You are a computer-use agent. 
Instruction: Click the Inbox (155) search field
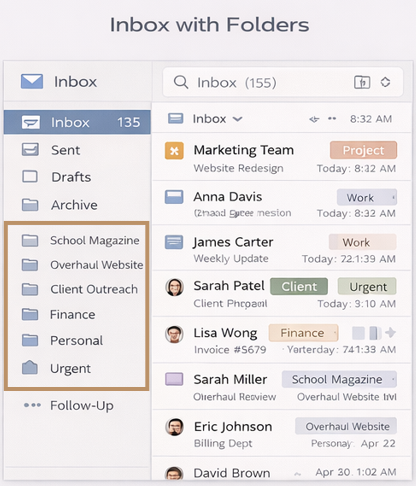283,82
